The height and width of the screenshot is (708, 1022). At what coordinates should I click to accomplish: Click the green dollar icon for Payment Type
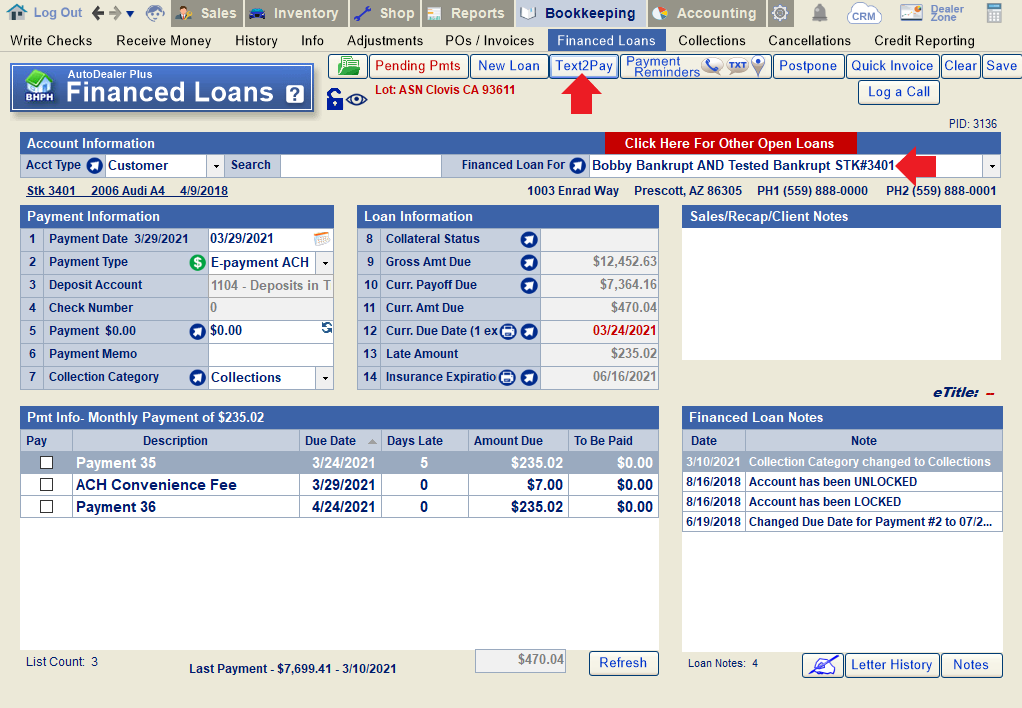coord(198,263)
